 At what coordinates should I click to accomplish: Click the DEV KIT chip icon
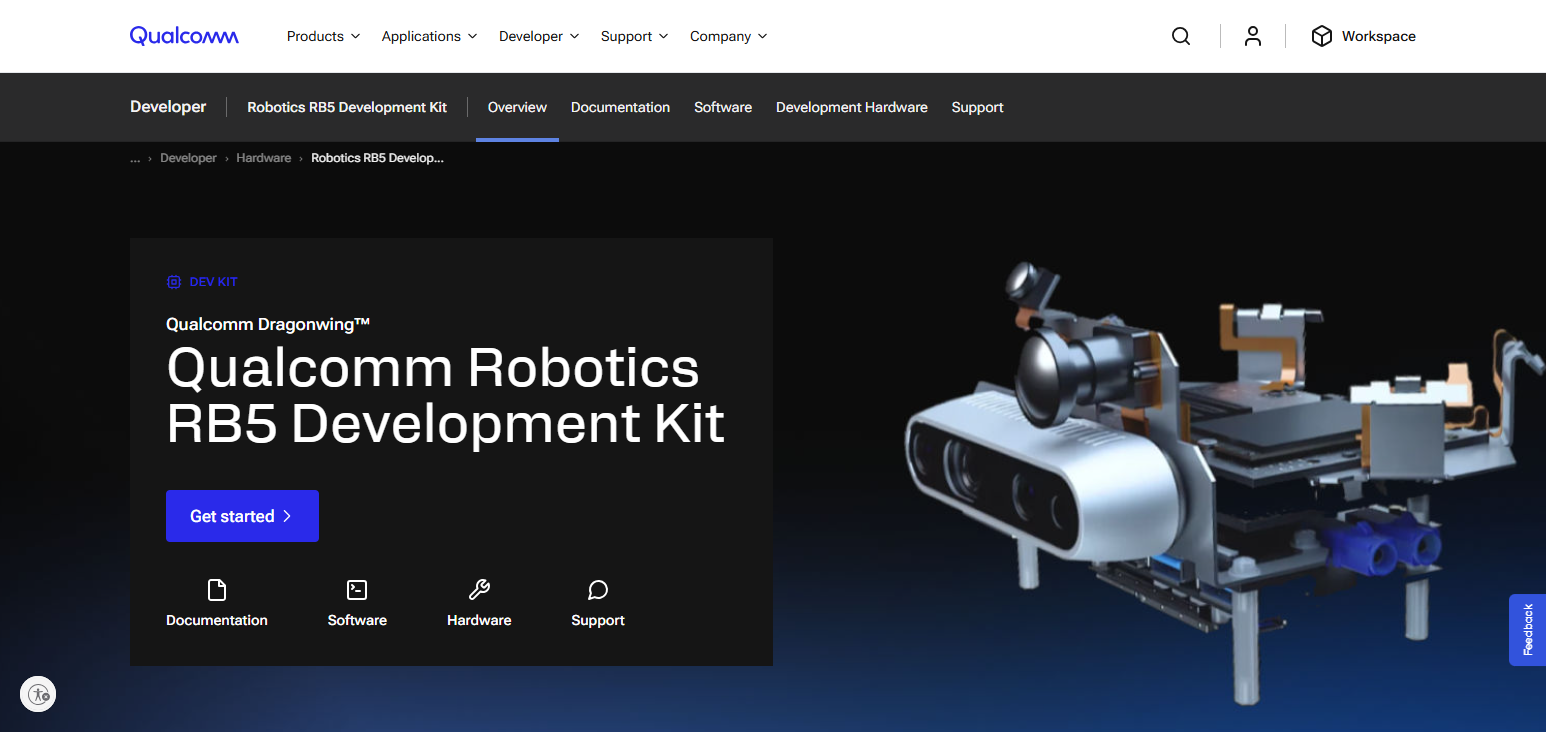point(174,282)
